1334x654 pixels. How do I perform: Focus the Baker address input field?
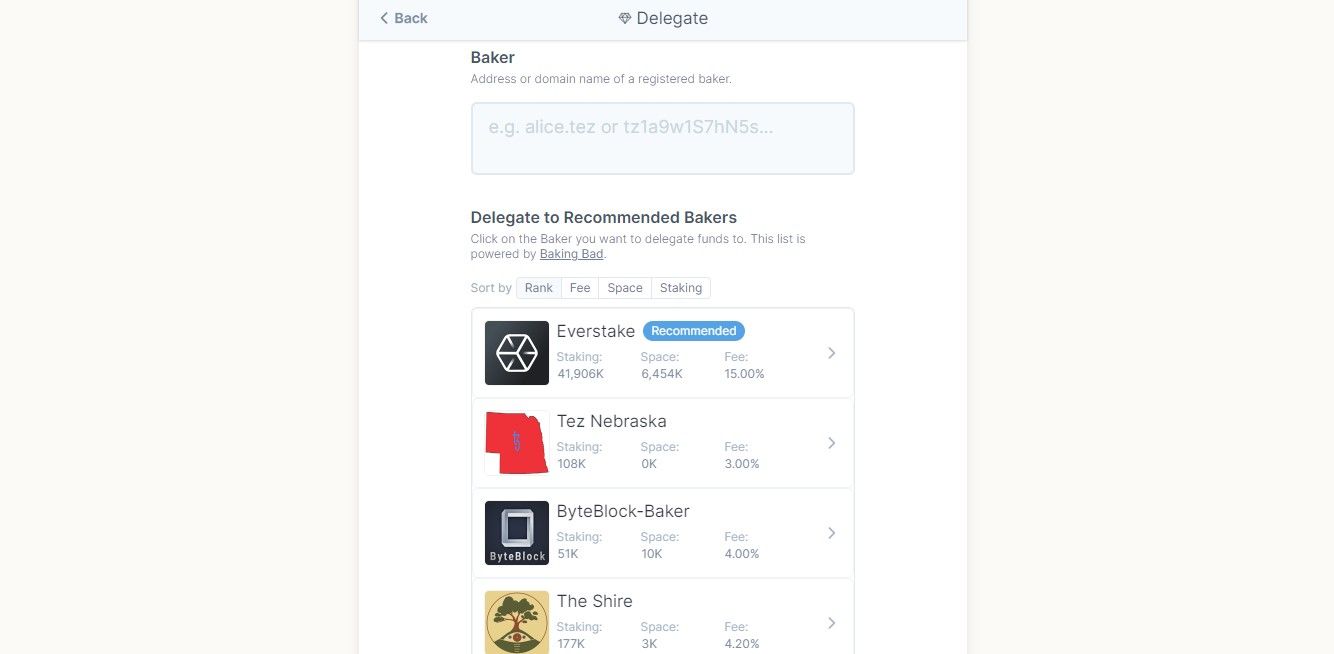click(x=663, y=138)
